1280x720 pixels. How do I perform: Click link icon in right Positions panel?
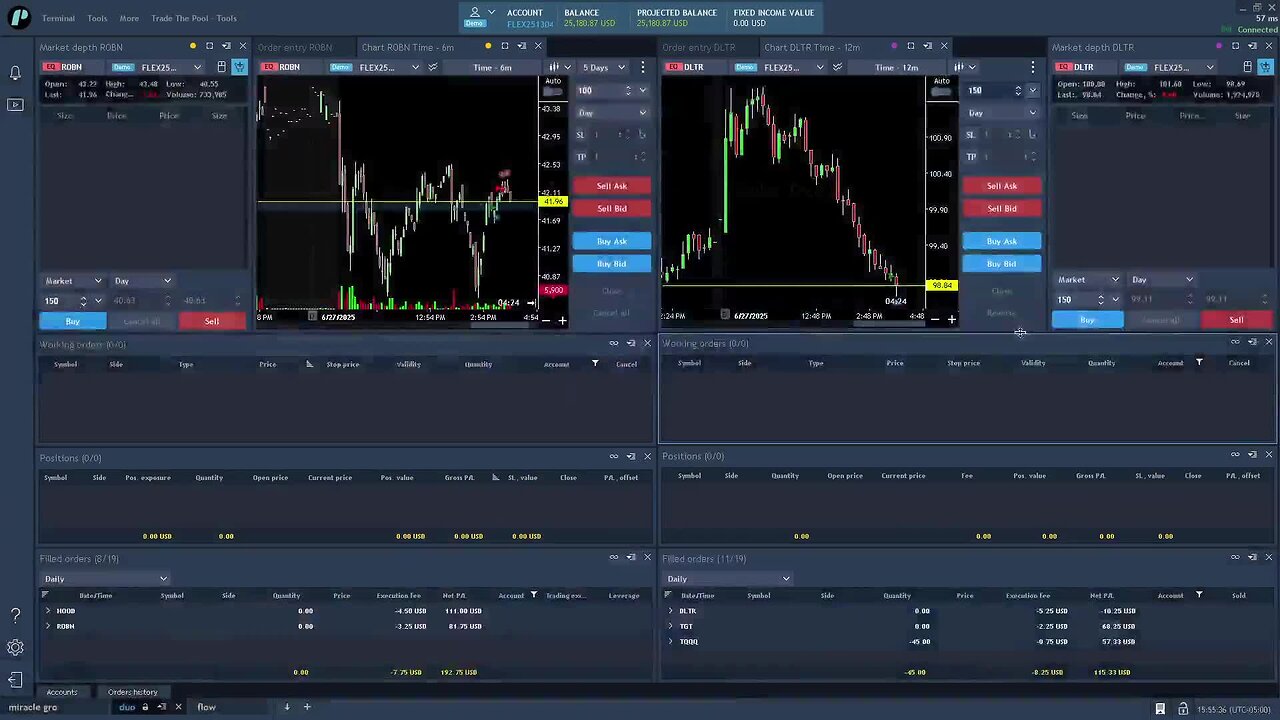(1235, 454)
